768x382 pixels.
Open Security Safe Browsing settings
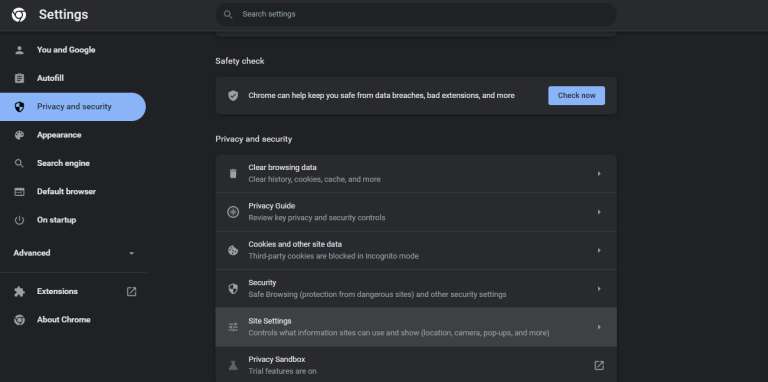[416, 289]
